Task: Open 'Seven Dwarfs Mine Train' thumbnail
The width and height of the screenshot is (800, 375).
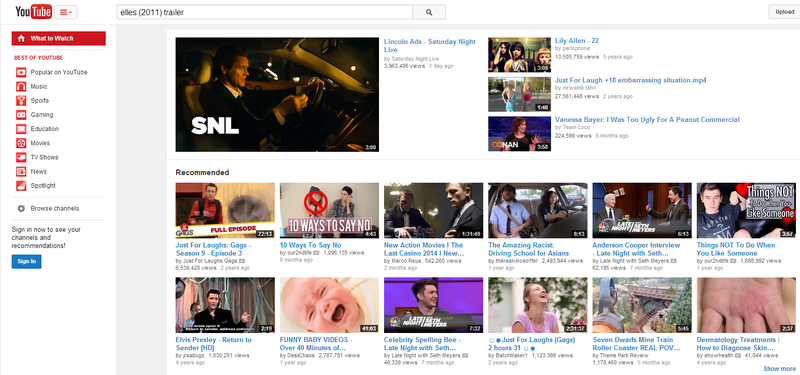Action: pos(642,305)
